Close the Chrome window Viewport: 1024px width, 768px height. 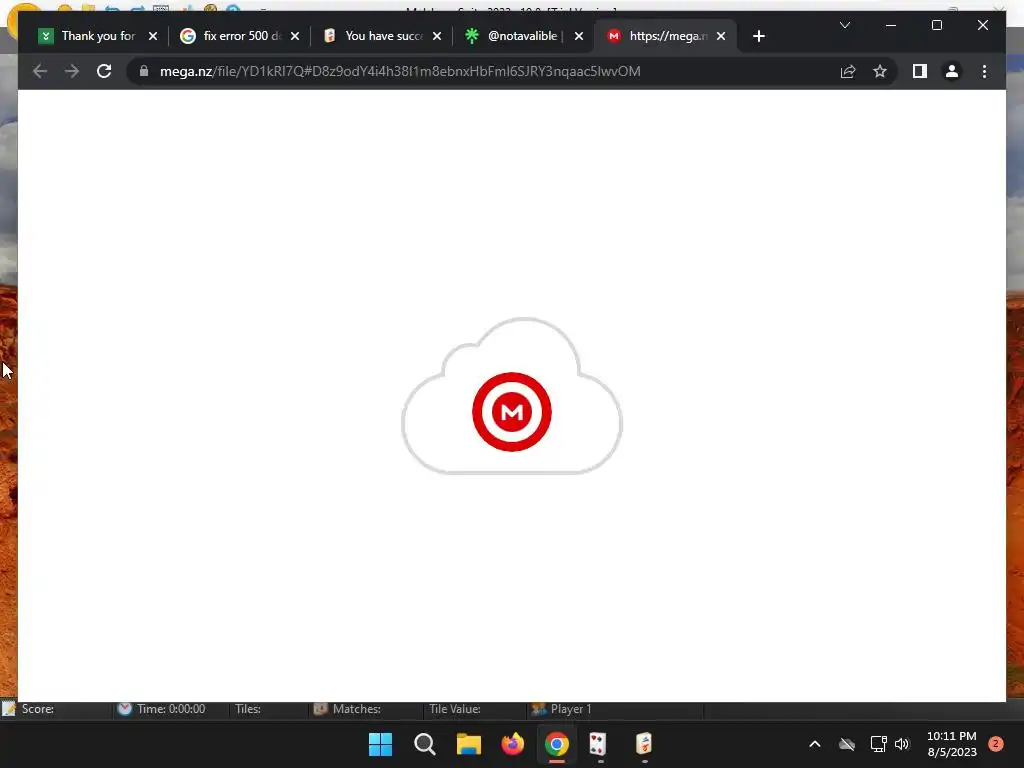982,25
